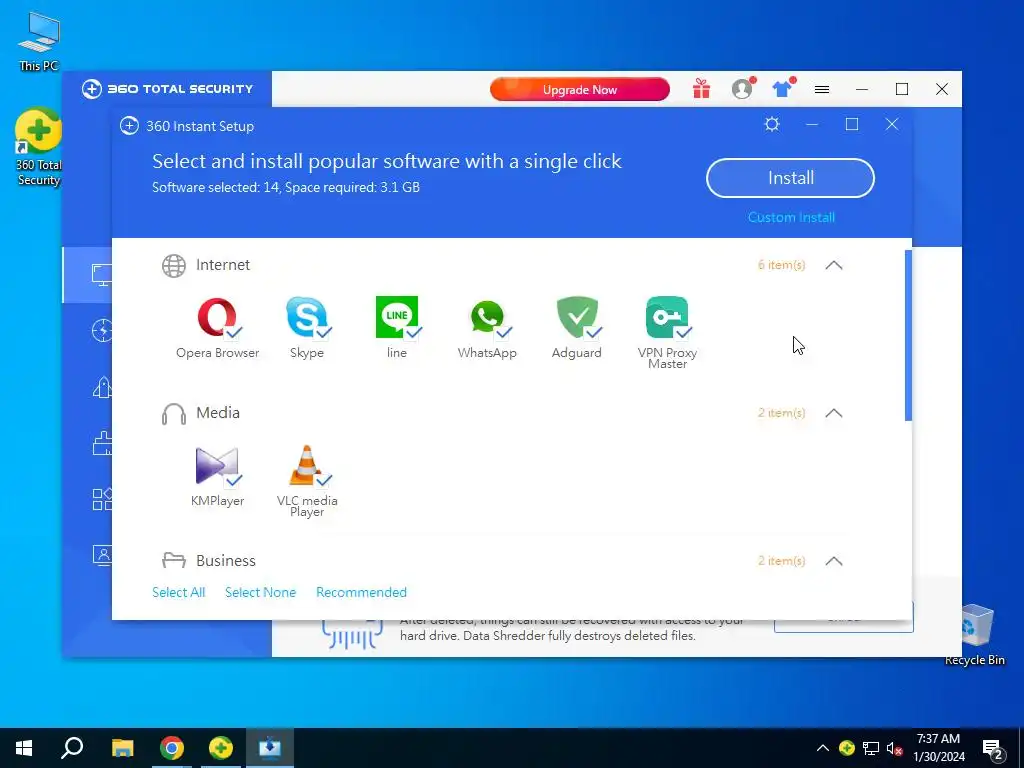Viewport: 1024px width, 768px height.
Task: Click the Recommended link
Action: tap(361, 592)
